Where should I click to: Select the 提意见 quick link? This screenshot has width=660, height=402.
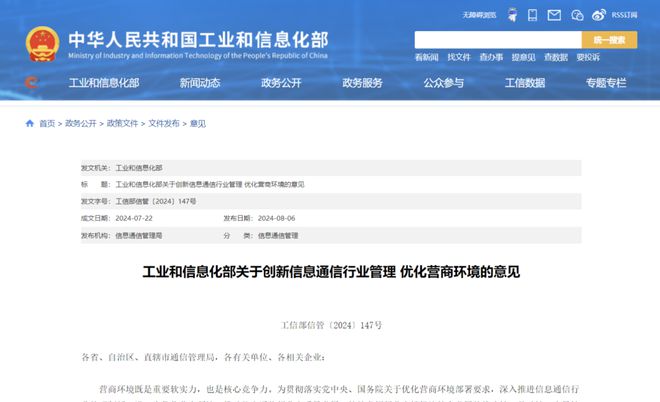pos(524,57)
